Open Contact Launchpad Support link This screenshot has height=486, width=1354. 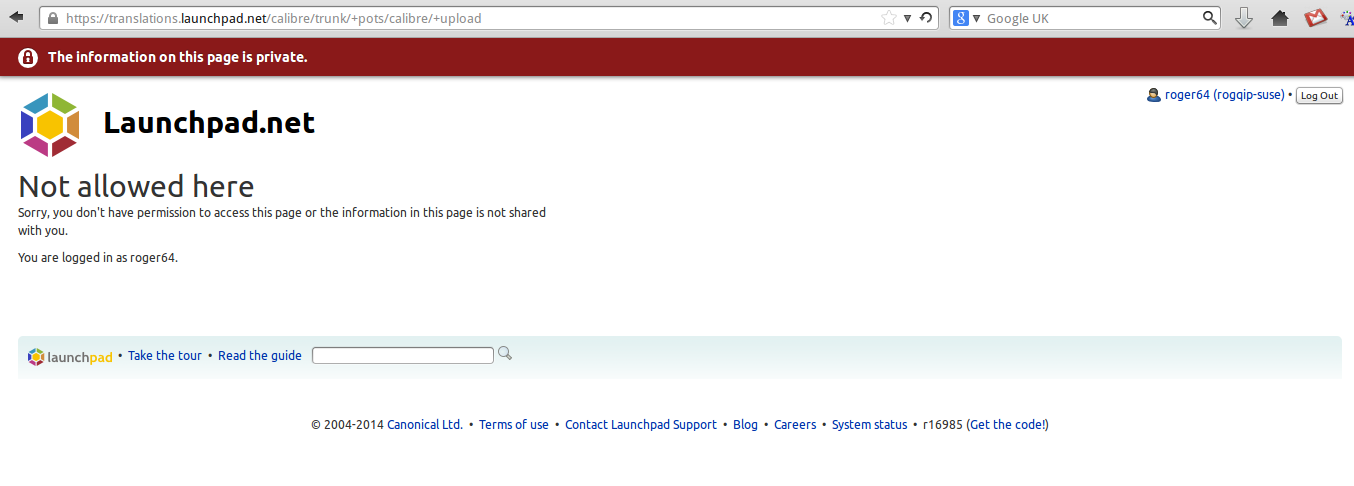click(641, 425)
